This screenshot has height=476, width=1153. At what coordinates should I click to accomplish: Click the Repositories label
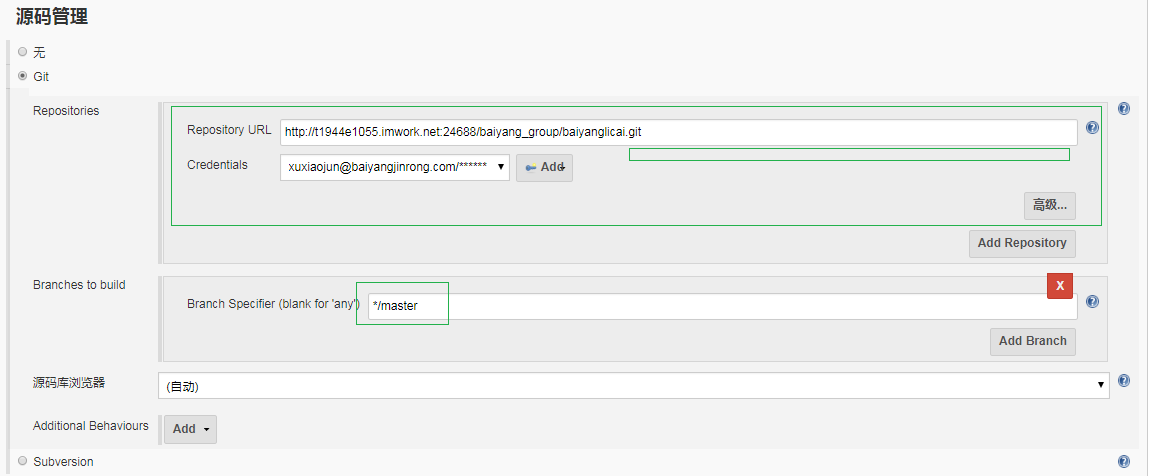coord(66,111)
